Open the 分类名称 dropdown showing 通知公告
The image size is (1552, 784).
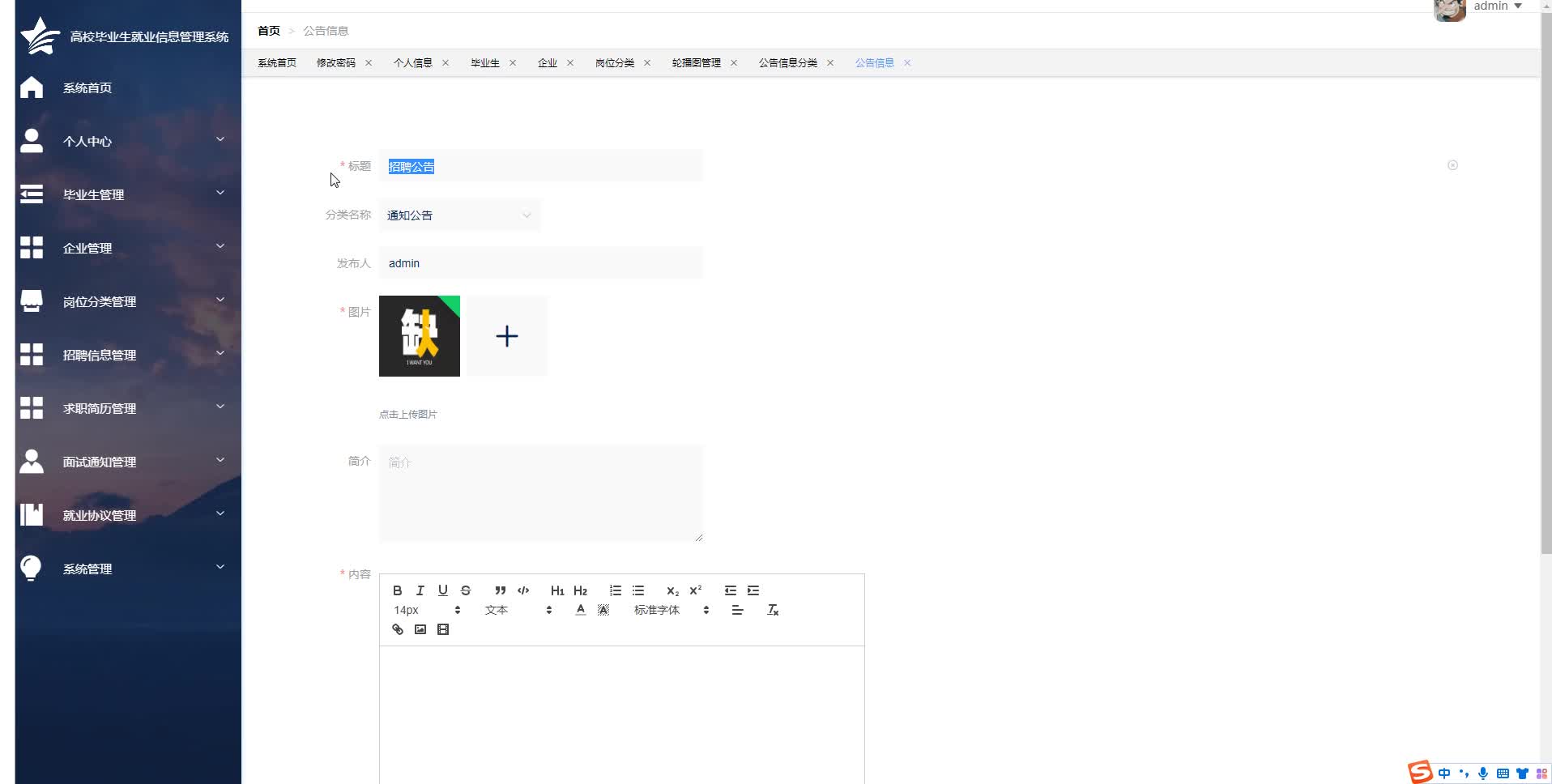point(459,215)
